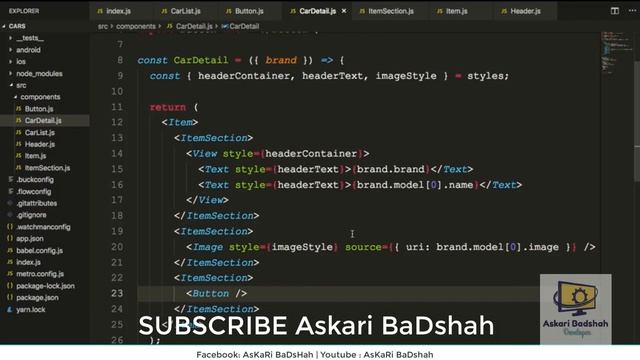Screen dimensions: 640x360
Task: Open the .flowconfig file
Action: pos(33,191)
